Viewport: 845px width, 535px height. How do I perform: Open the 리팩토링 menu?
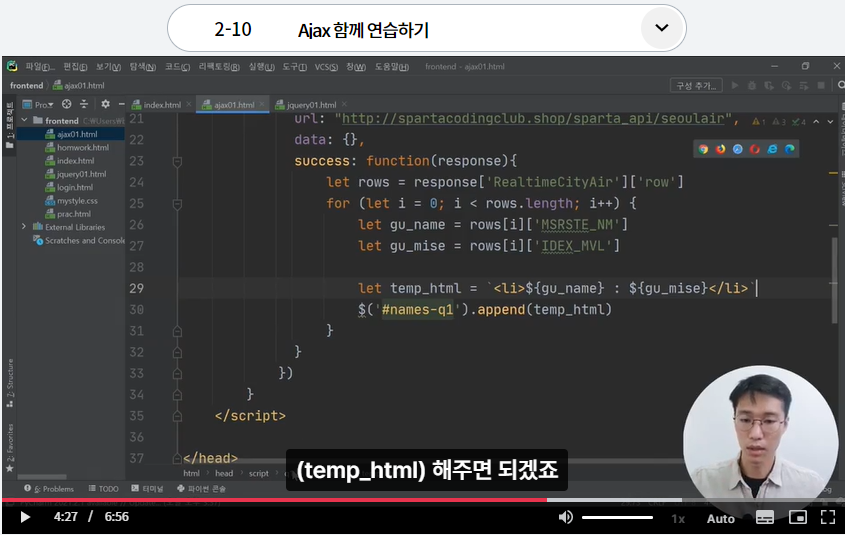219,67
